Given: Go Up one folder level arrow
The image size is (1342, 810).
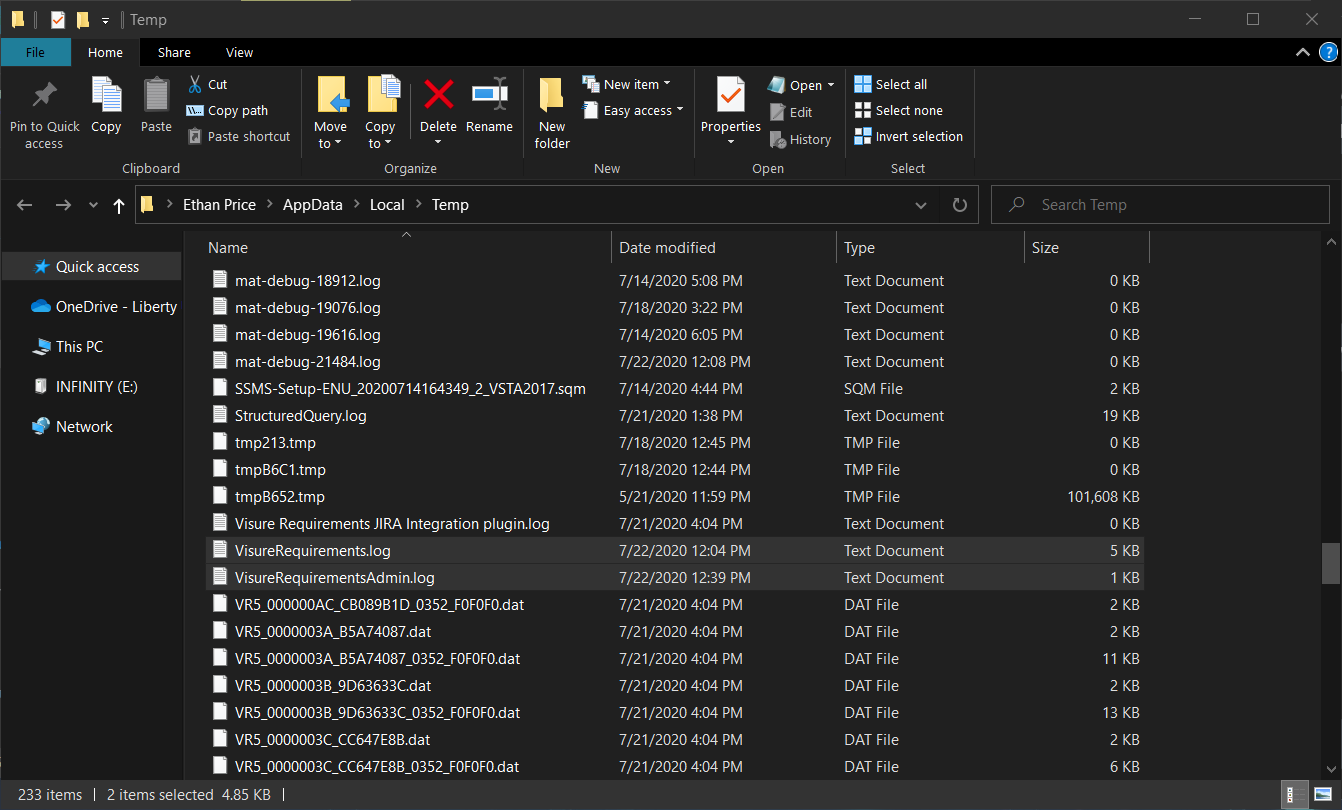Looking at the screenshot, I should coord(119,205).
